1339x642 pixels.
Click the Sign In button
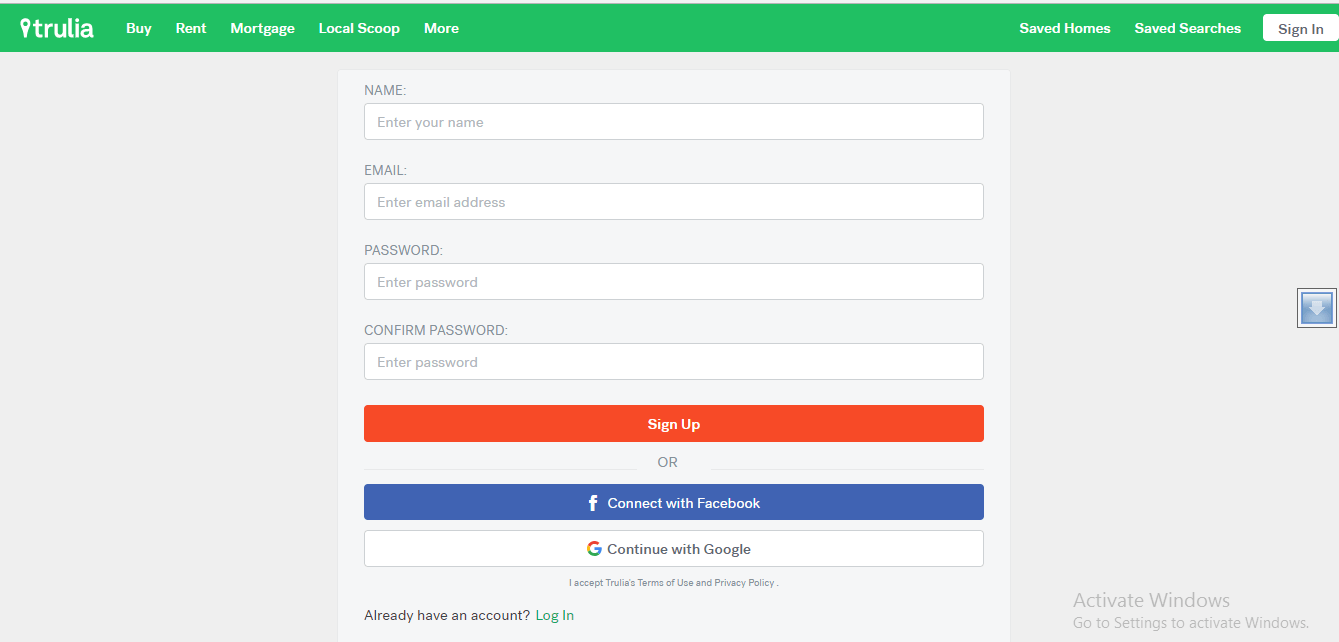tap(1300, 28)
